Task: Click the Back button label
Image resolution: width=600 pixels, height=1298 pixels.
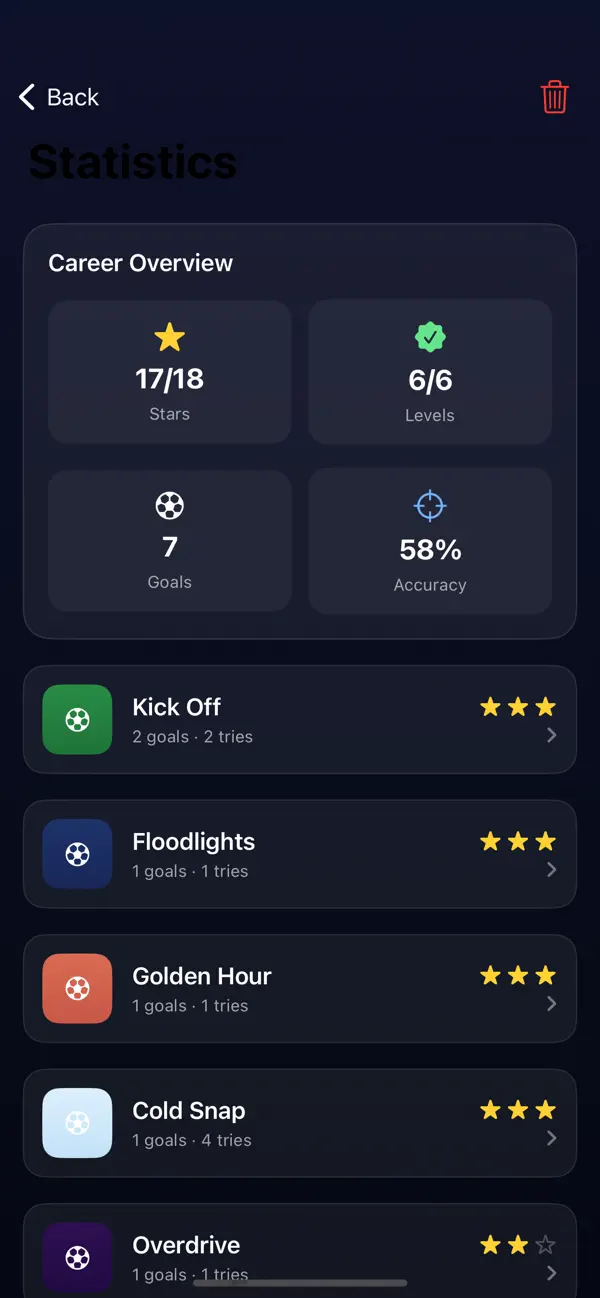Action: coord(73,97)
